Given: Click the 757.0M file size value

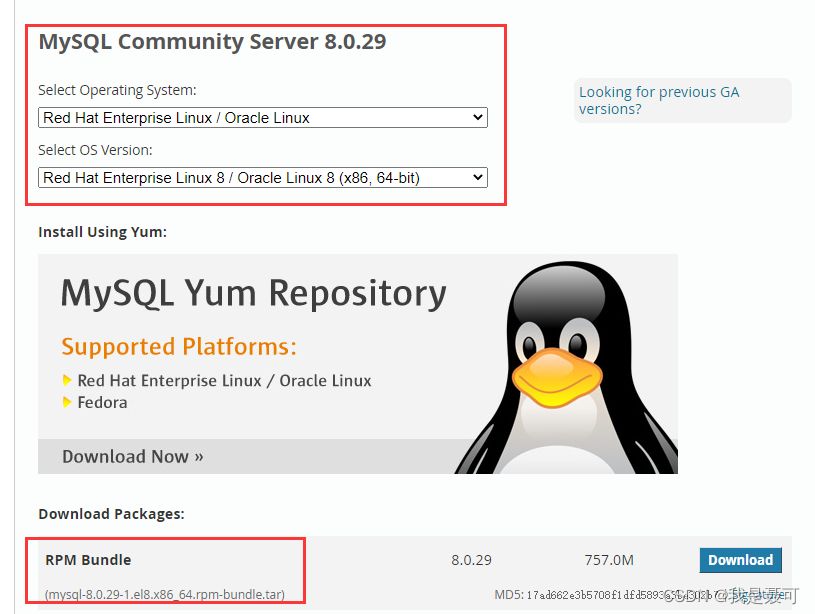Looking at the screenshot, I should [609, 560].
